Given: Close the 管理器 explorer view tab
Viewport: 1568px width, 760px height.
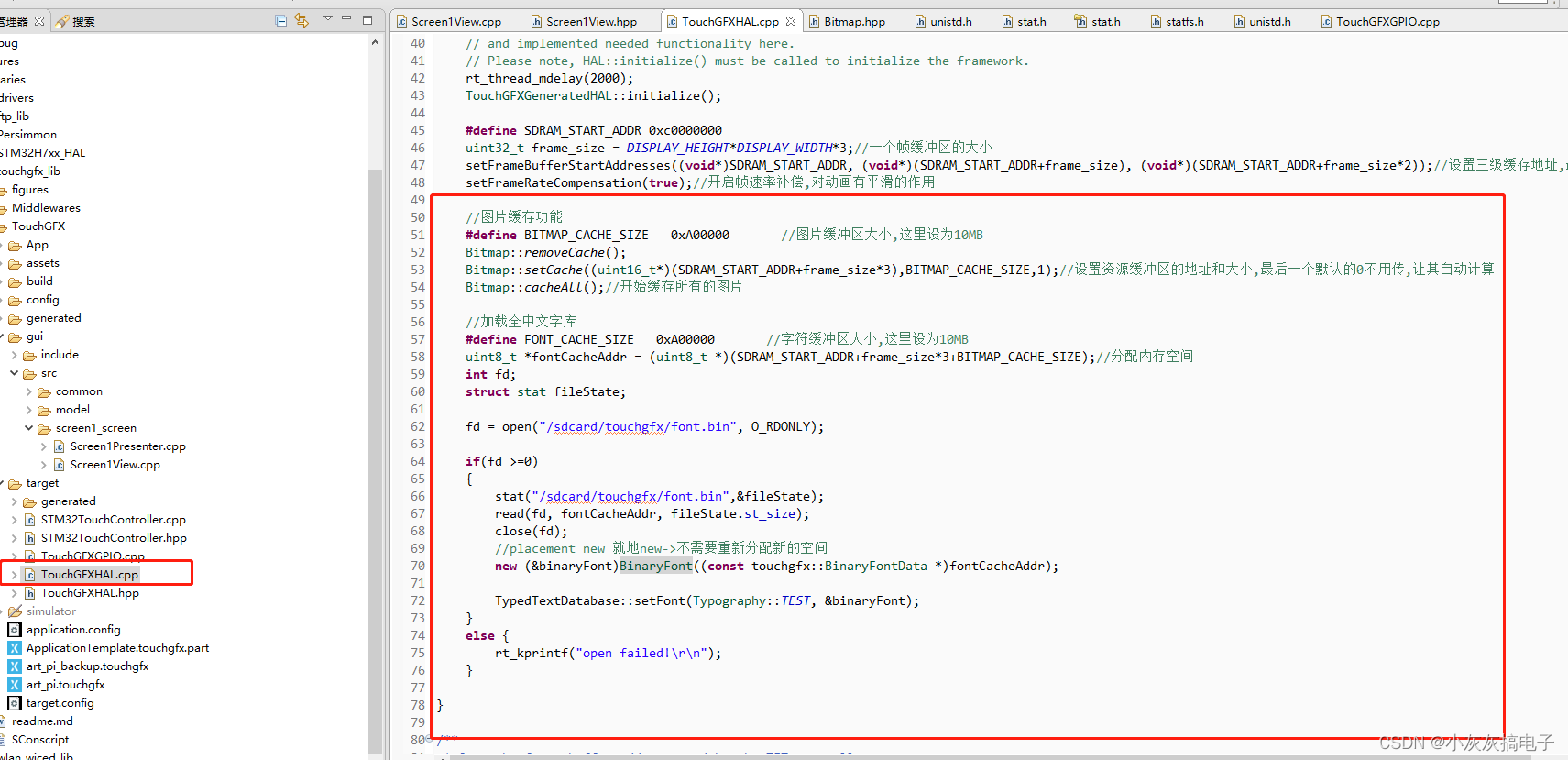Looking at the screenshot, I should pos(39,20).
